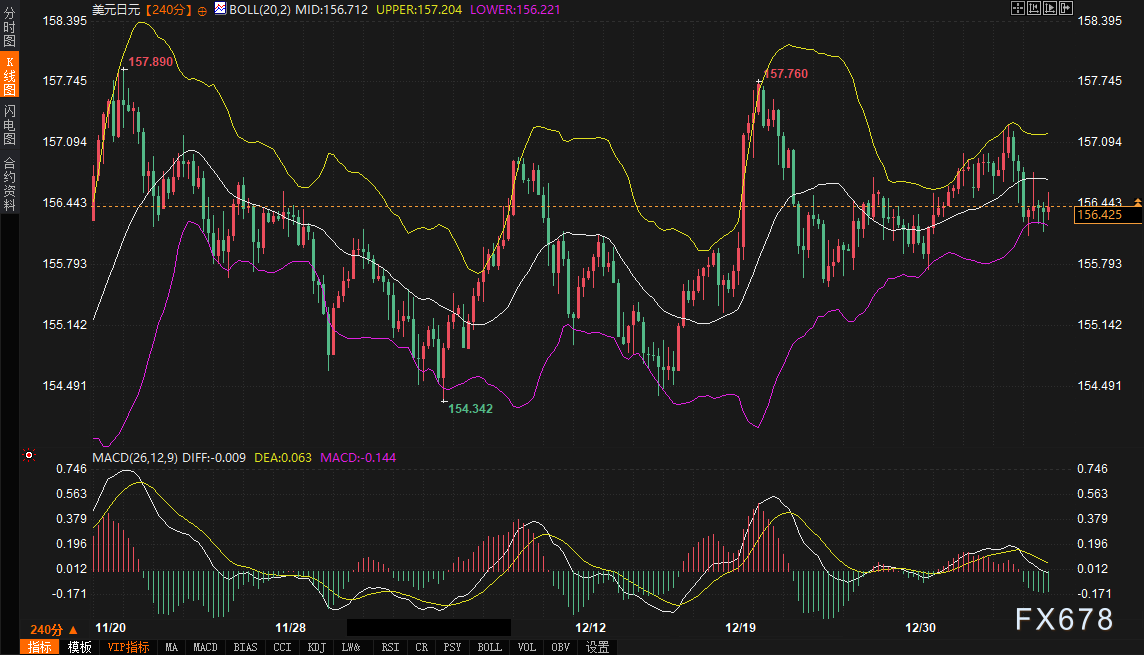Click the 设置 settings button

pos(597,647)
